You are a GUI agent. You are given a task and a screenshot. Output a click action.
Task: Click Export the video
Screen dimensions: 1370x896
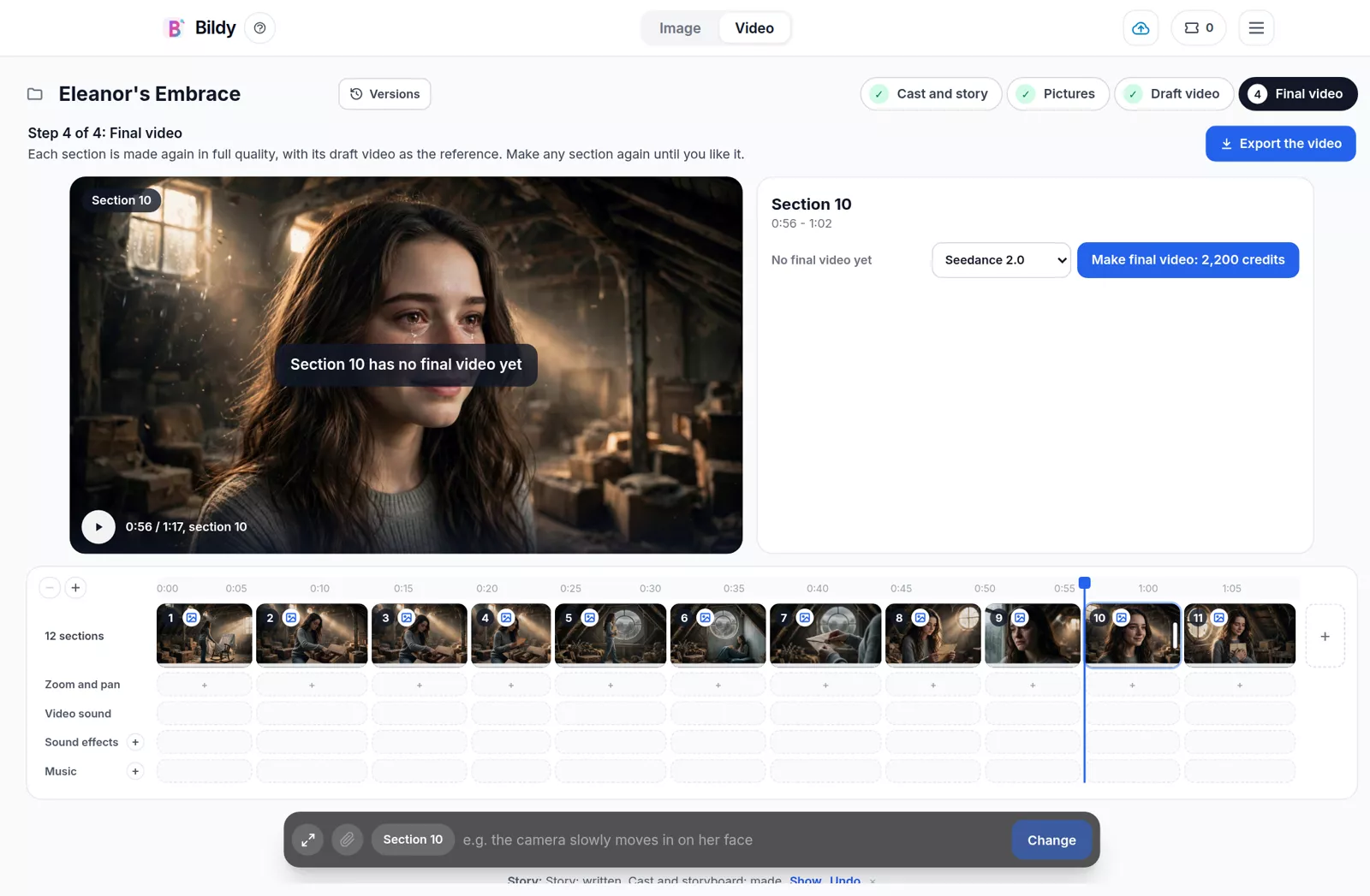click(1280, 144)
